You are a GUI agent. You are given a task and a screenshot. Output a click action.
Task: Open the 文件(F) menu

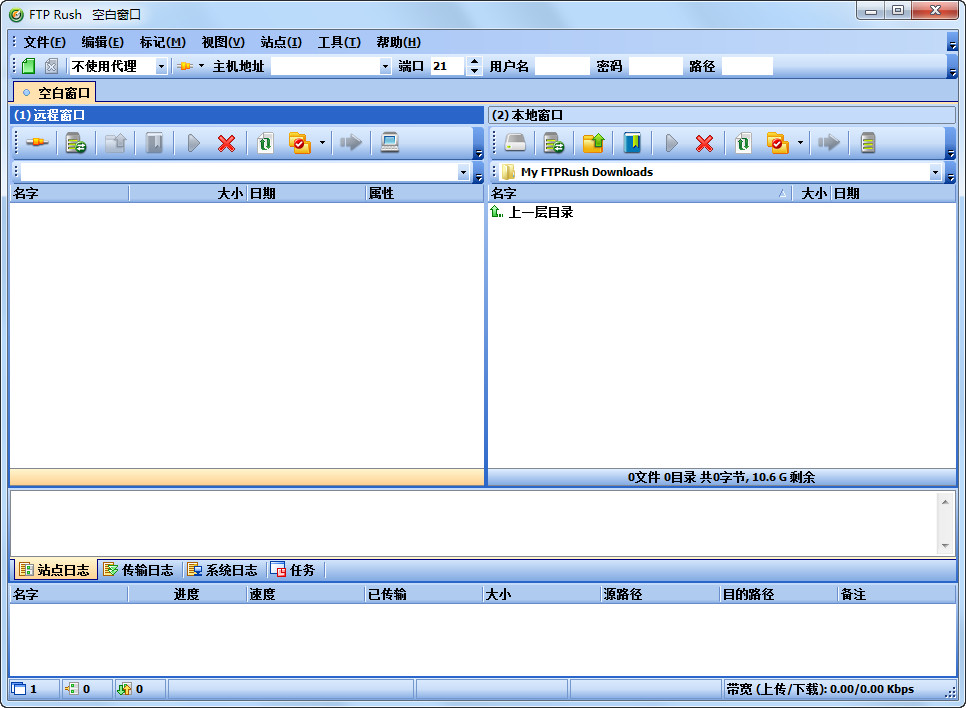[x=44, y=43]
